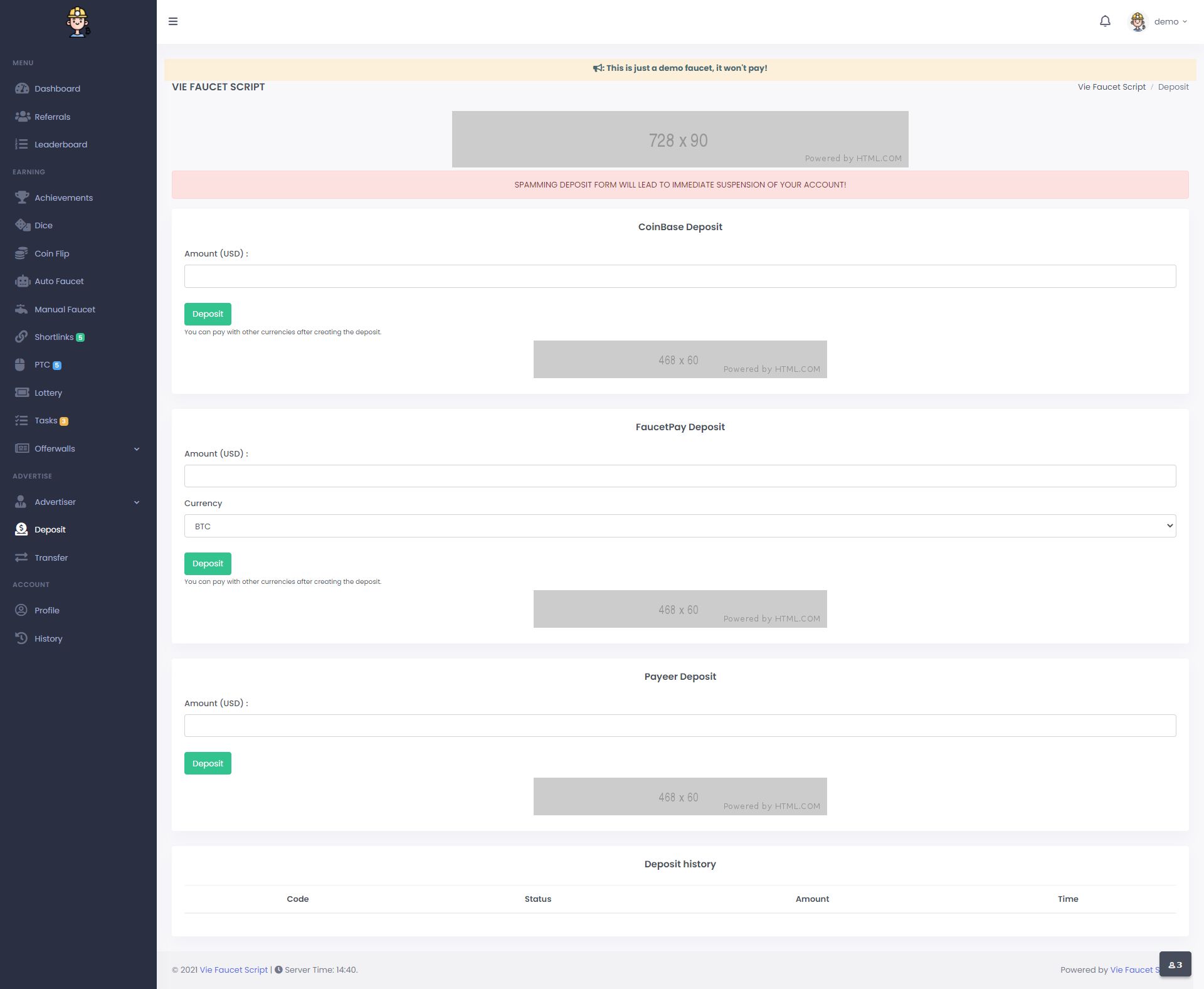Click the Auto Faucet robot icon
The image size is (1204, 989).
click(x=22, y=281)
